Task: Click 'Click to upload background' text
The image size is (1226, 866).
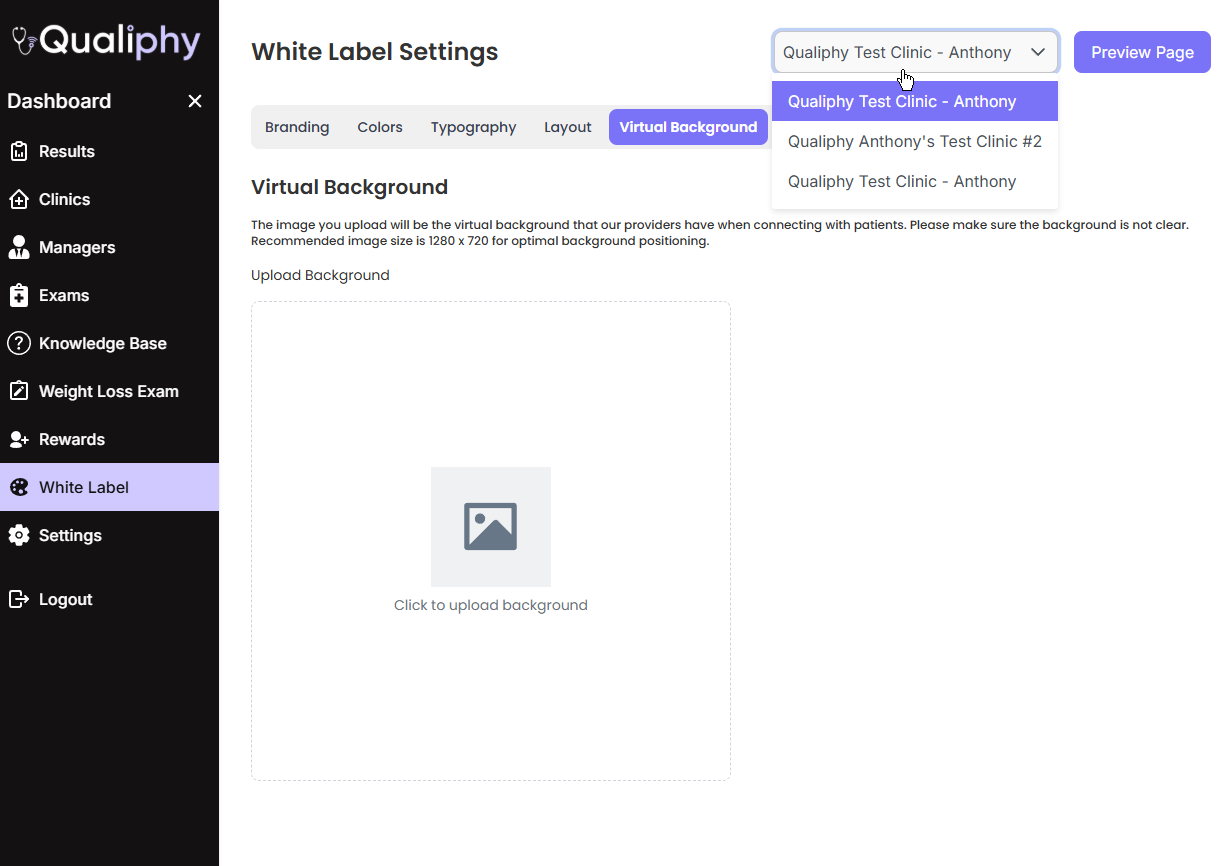Action: click(x=490, y=605)
